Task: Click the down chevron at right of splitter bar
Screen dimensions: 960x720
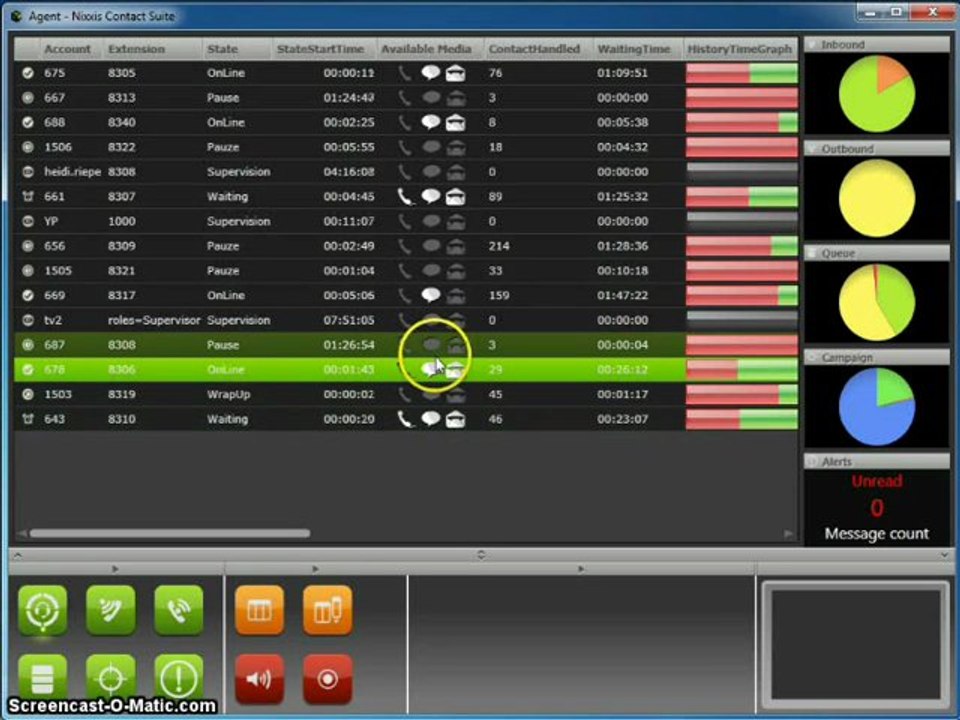Action: (x=944, y=555)
